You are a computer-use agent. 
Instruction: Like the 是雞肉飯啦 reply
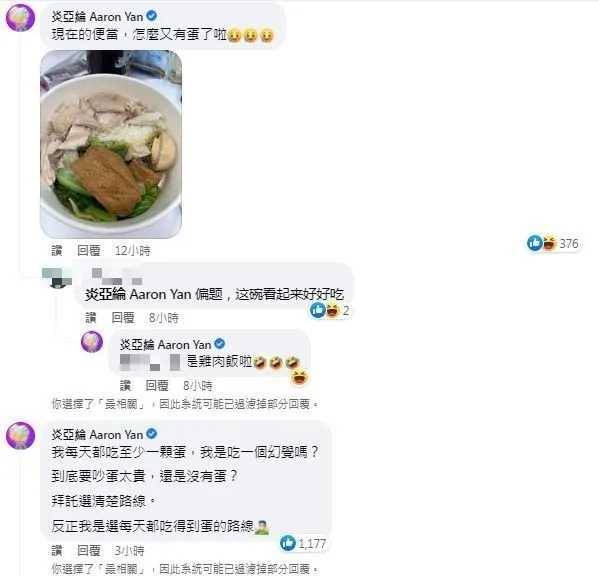point(125,386)
